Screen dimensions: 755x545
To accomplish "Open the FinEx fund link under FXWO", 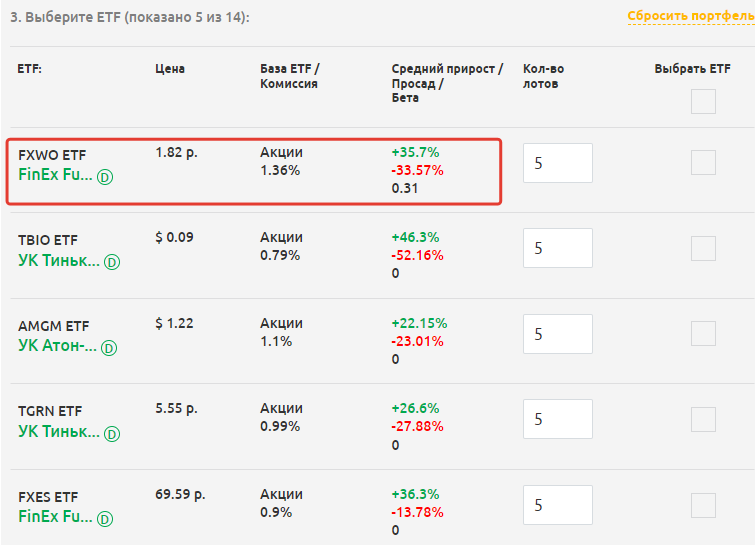I will [55, 175].
